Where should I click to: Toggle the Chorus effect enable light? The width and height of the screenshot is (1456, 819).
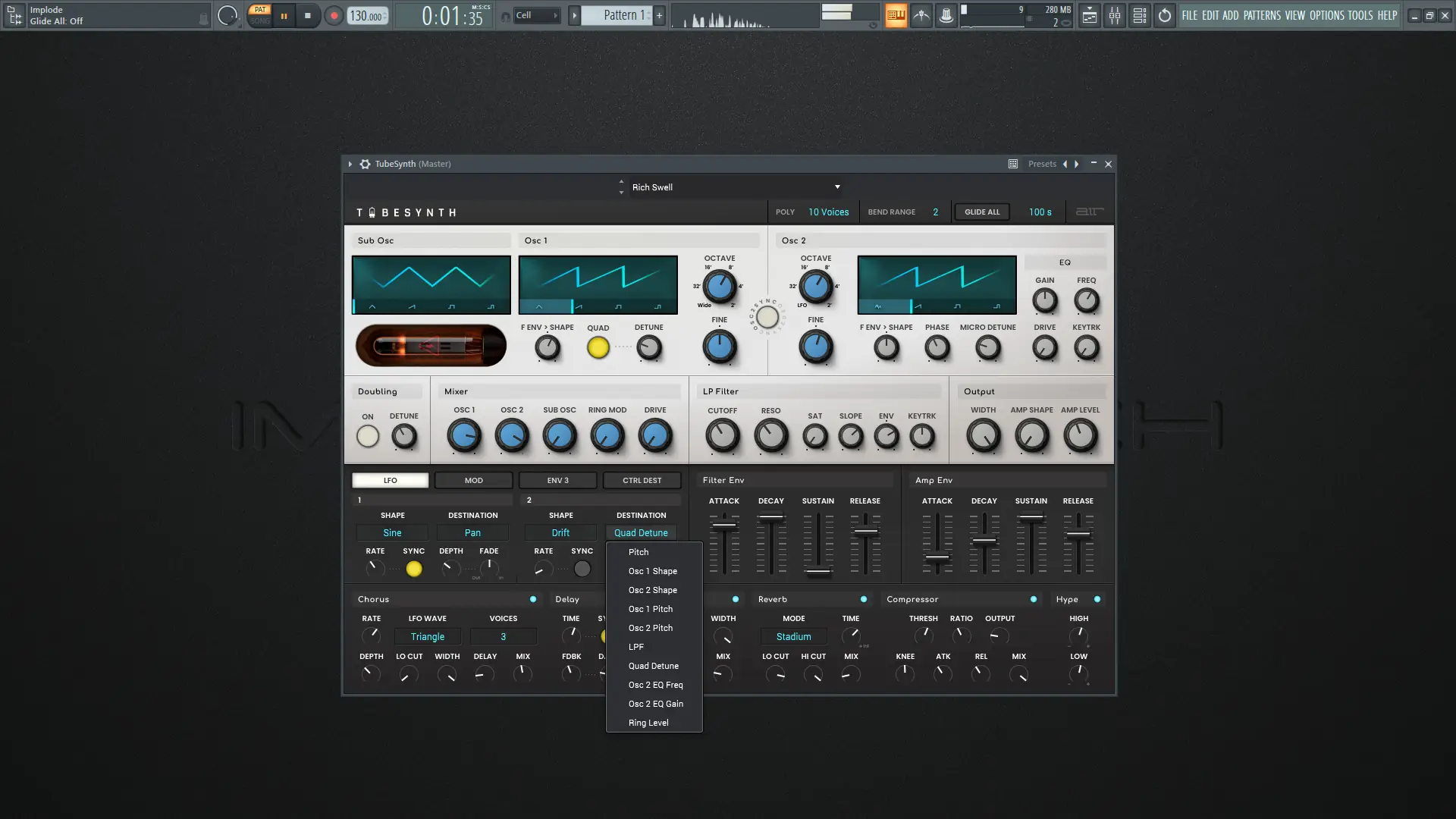pos(533,599)
